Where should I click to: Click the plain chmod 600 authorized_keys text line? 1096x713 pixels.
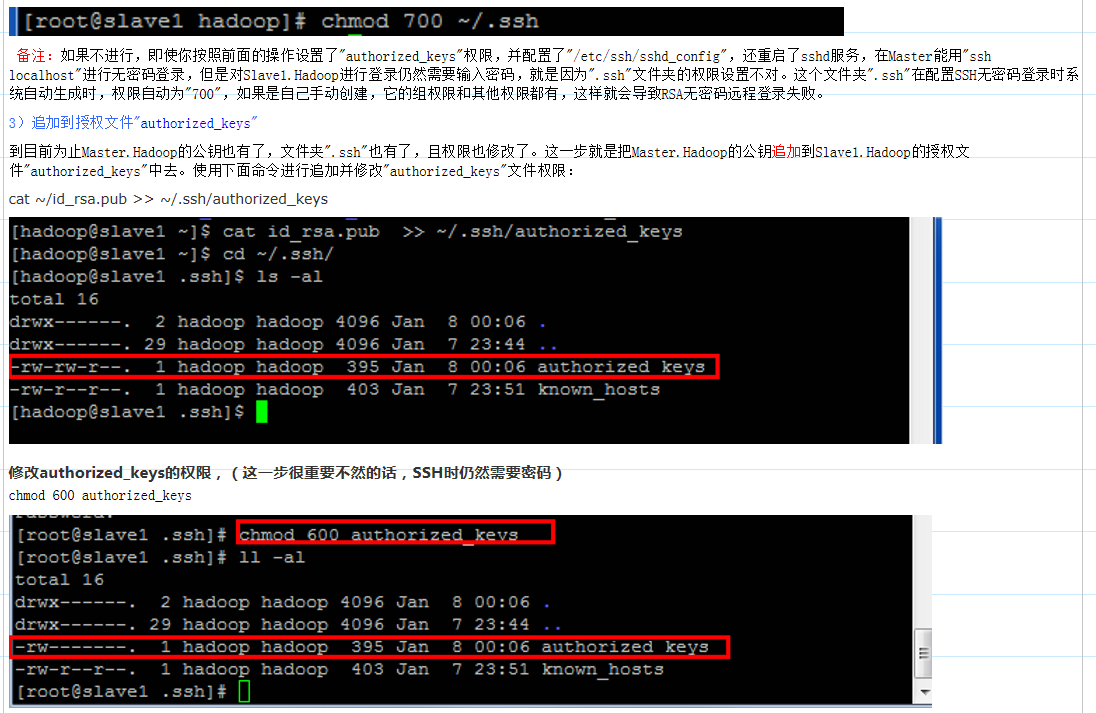click(x=100, y=496)
